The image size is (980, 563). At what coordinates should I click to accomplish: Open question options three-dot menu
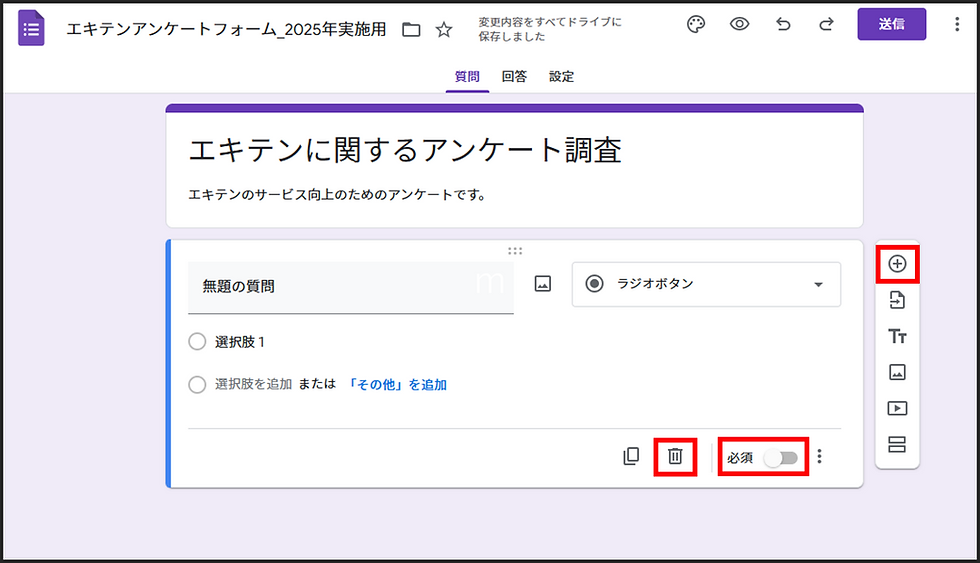pos(819,457)
